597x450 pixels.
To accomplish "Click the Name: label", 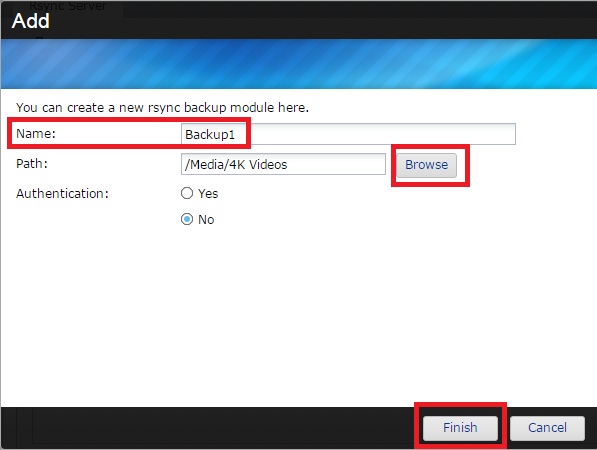I will point(36,134).
